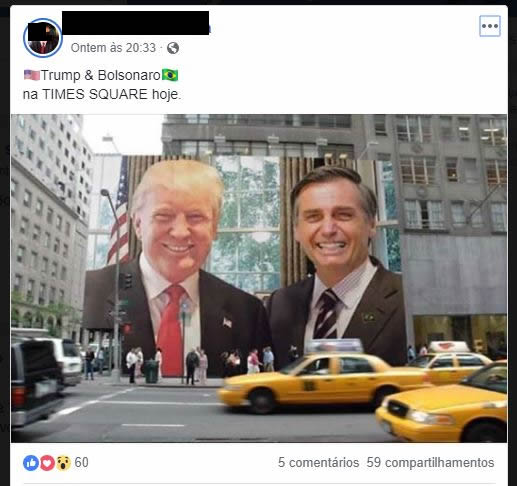Open the "5 comentários" link
Image resolution: width=517 pixels, height=486 pixels.
coord(318,463)
